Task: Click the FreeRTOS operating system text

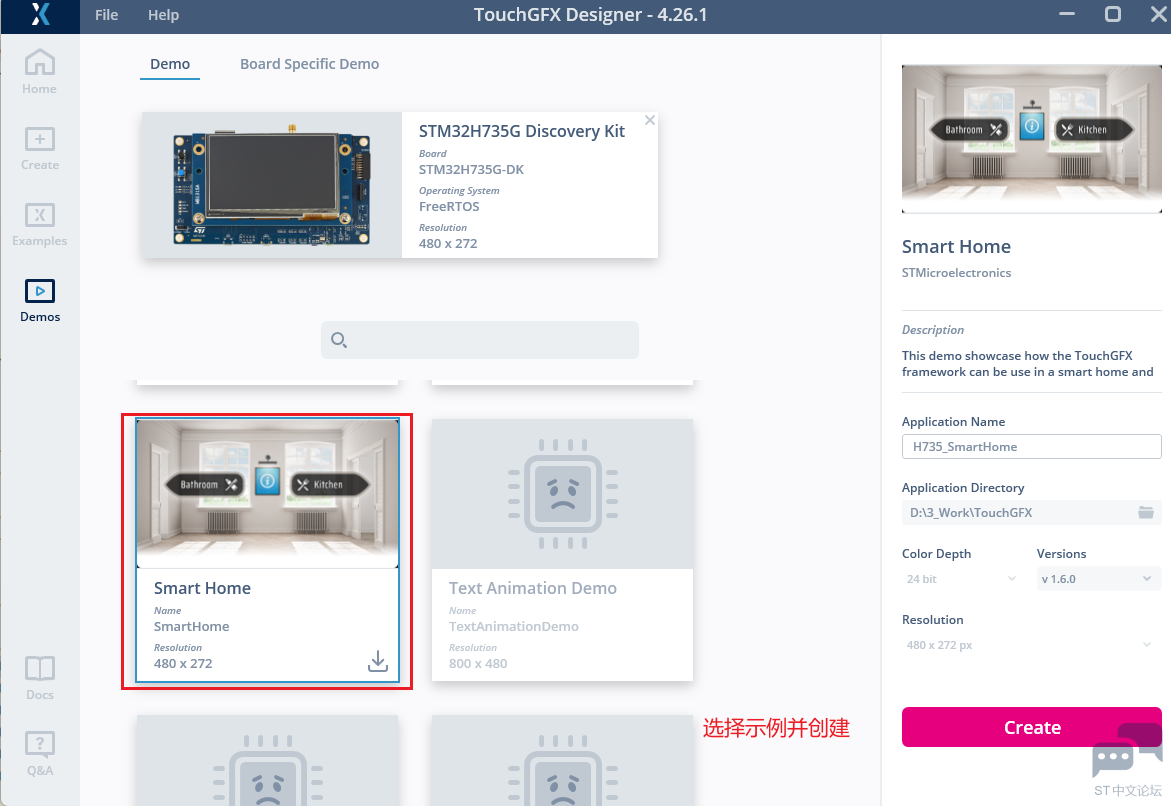Action: click(449, 206)
